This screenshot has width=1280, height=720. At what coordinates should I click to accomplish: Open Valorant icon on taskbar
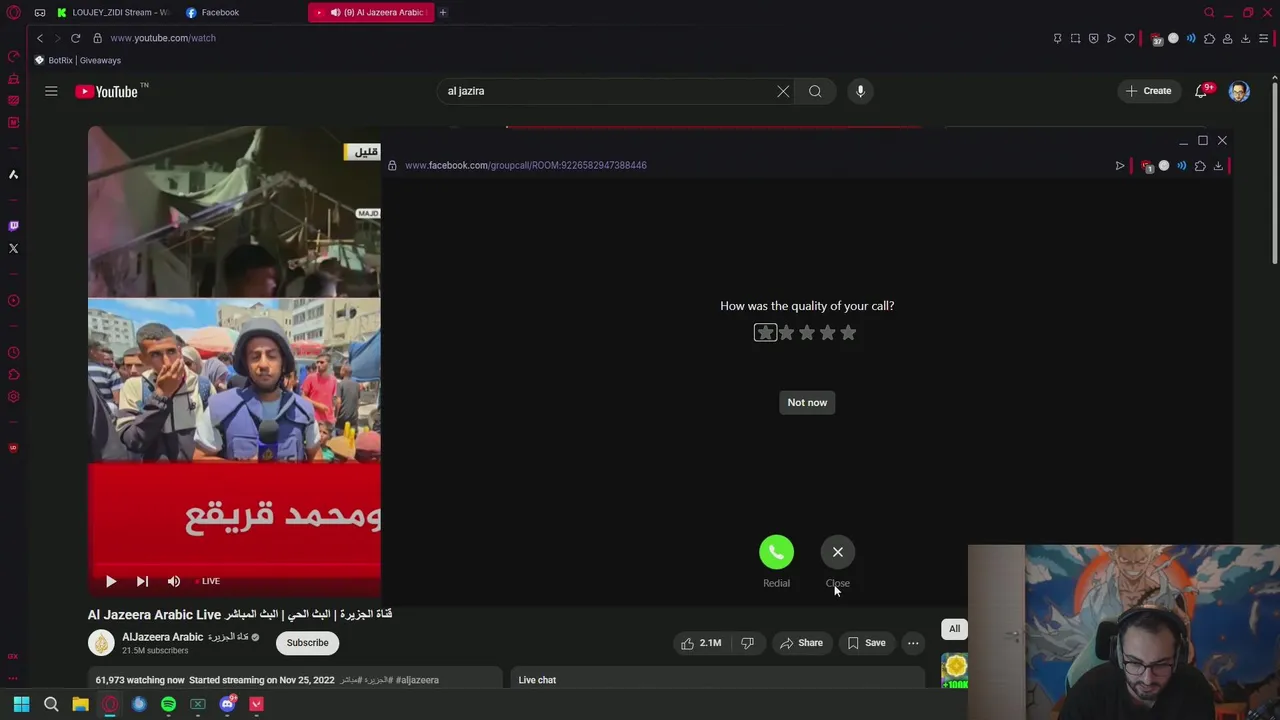[256, 704]
